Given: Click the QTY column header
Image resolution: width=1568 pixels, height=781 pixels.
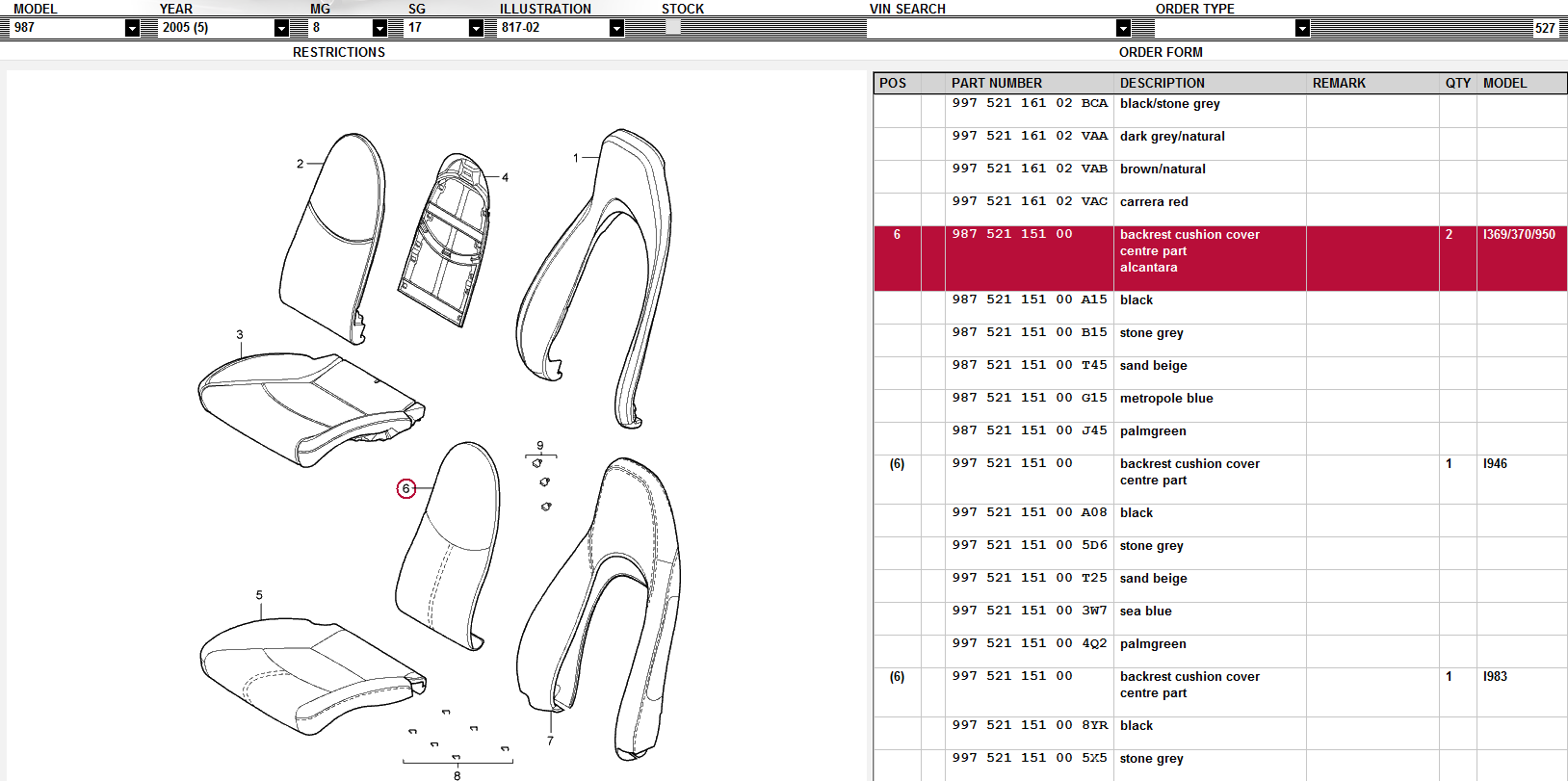Looking at the screenshot, I should pos(1458,83).
